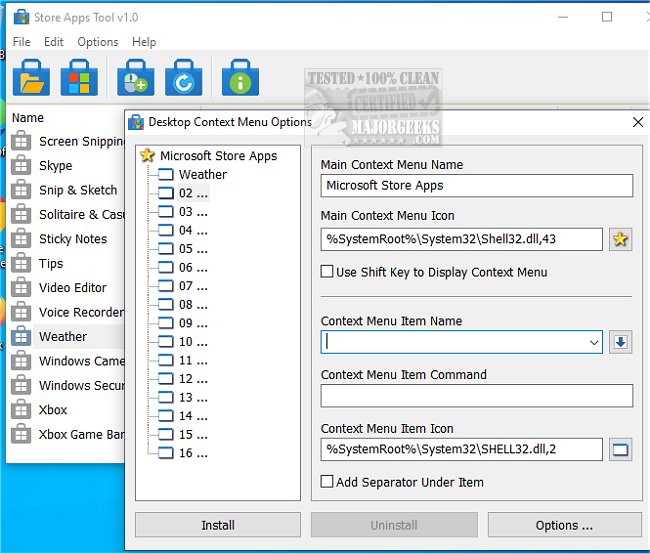Click the open folder store bag toolbar icon
Viewport: 650px width, 554px height.
pyautogui.click(x=32, y=78)
